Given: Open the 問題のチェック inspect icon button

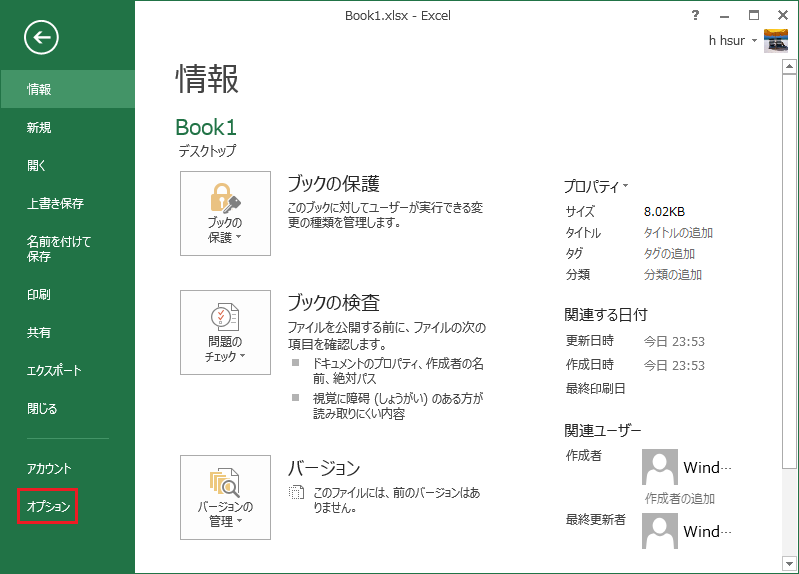Looking at the screenshot, I should click(225, 331).
